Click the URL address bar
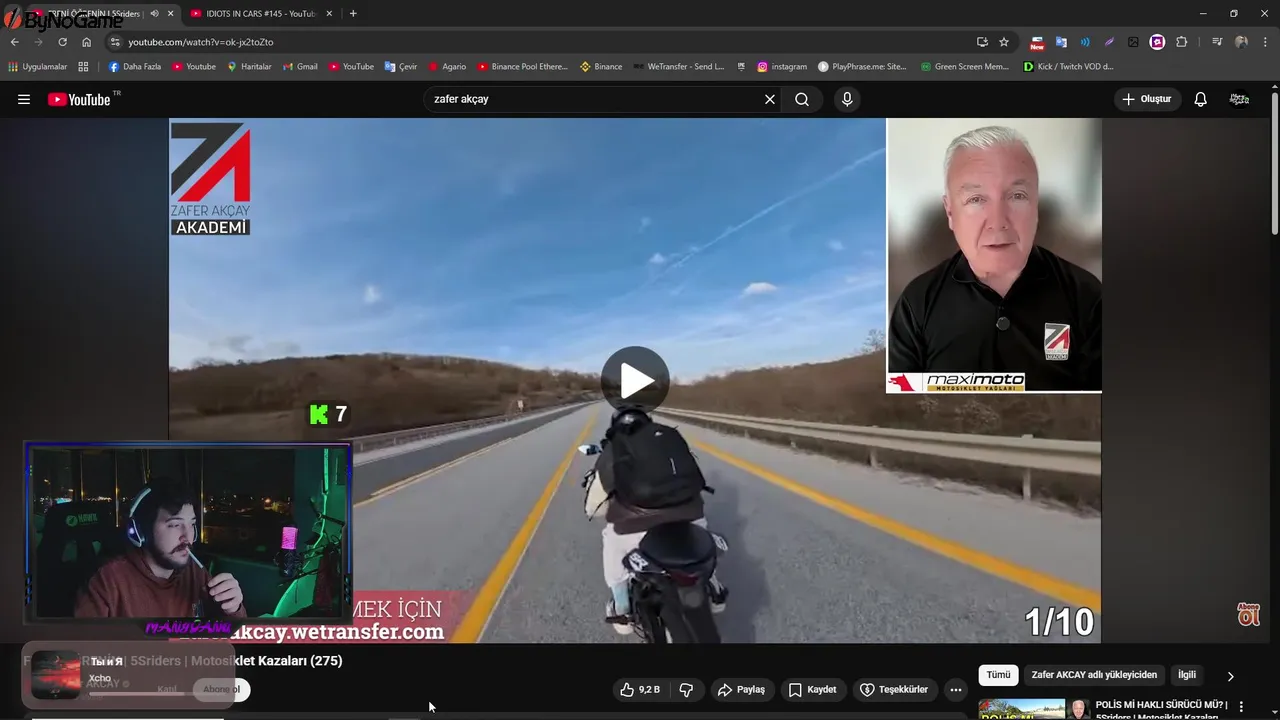The height and width of the screenshot is (720, 1280). (540, 42)
